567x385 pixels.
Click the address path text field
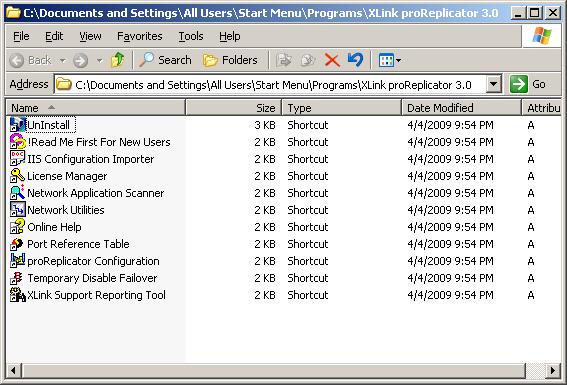(x=273, y=85)
